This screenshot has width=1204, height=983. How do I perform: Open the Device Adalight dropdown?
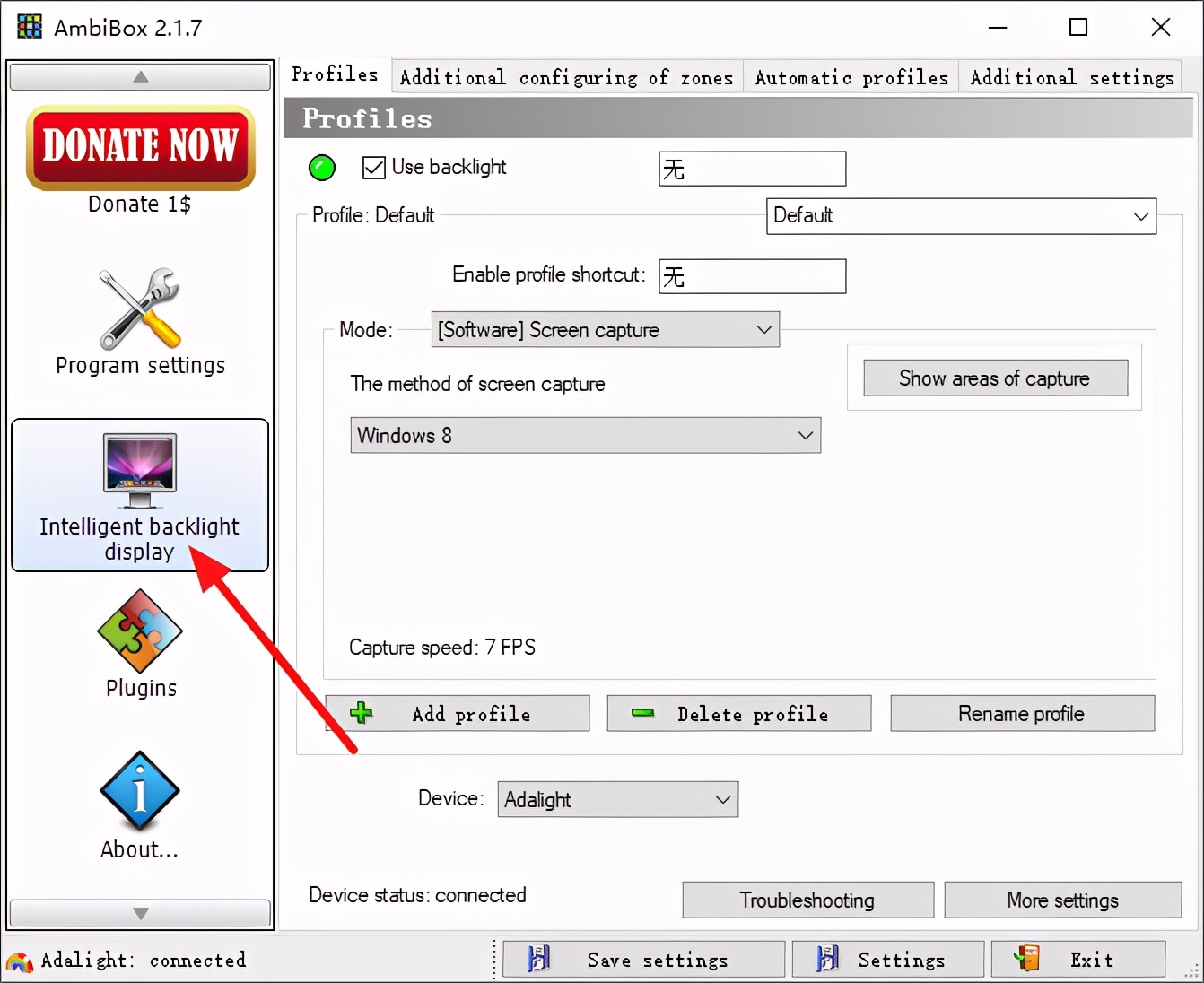[618, 799]
